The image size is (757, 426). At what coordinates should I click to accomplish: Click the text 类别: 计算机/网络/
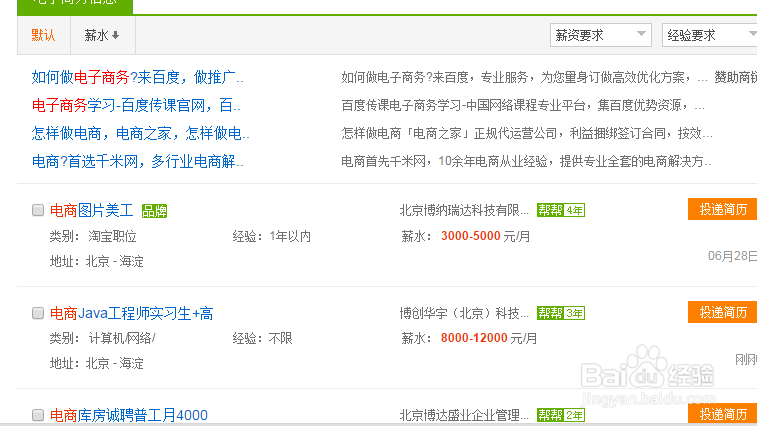102,338
